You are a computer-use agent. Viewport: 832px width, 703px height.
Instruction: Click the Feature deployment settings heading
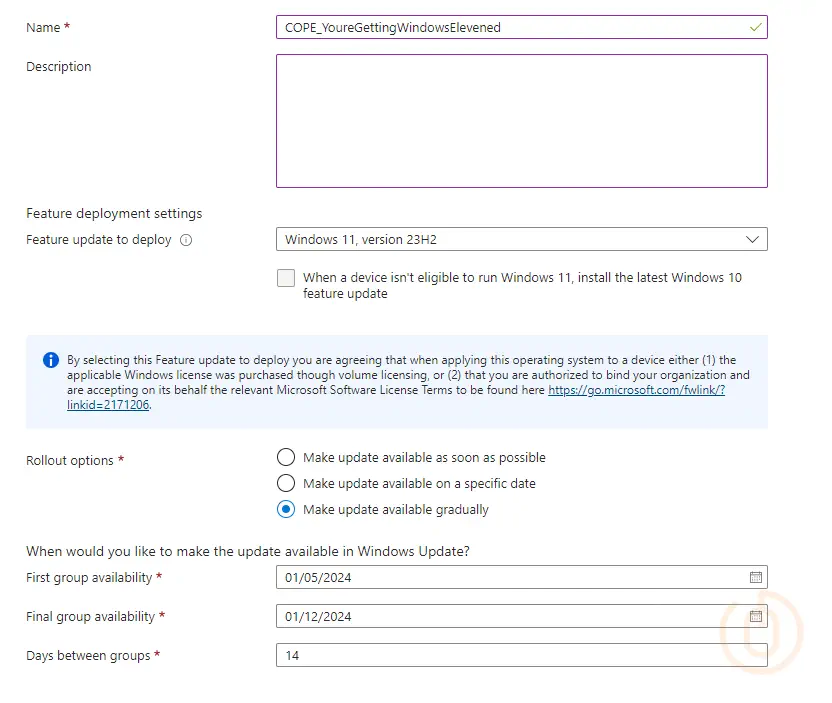pyautogui.click(x=114, y=213)
